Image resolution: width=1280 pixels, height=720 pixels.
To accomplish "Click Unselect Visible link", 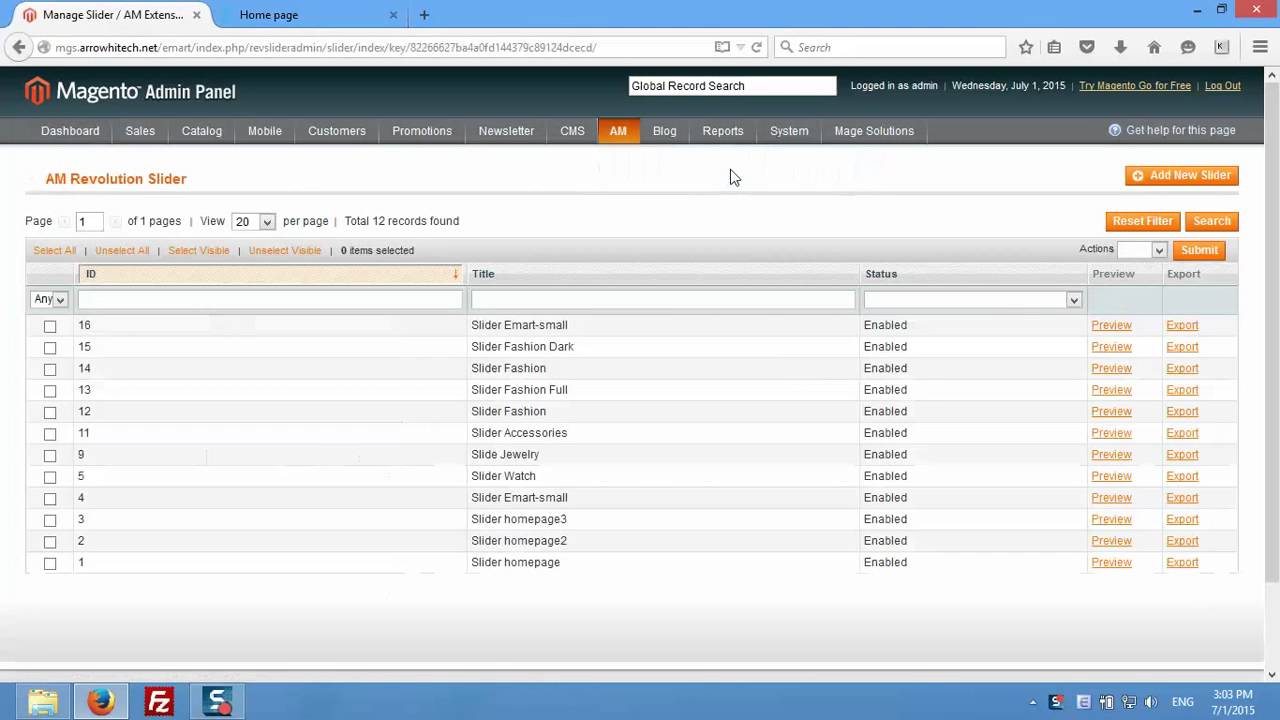I will (285, 251).
